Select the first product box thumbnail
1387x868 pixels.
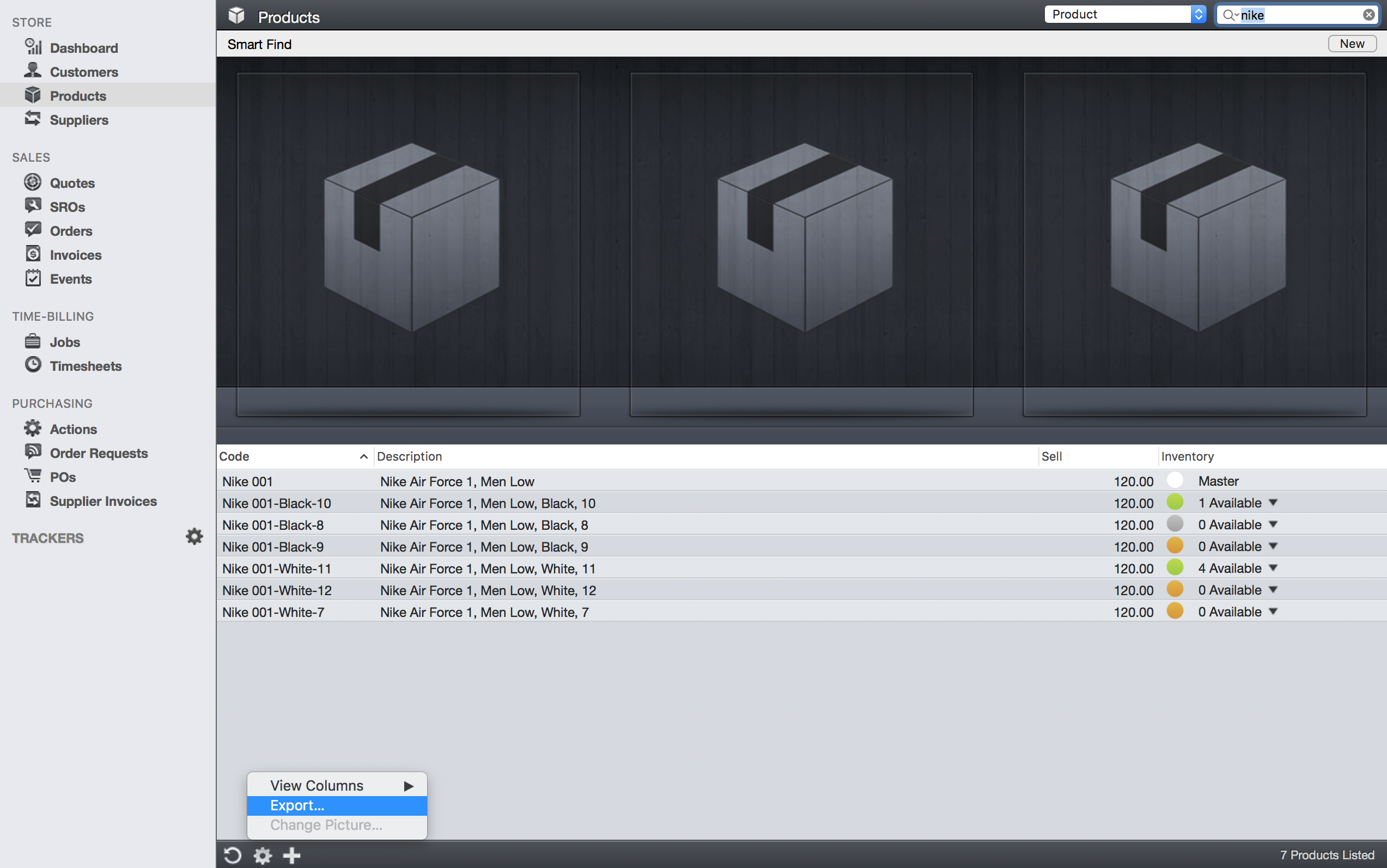(409, 244)
